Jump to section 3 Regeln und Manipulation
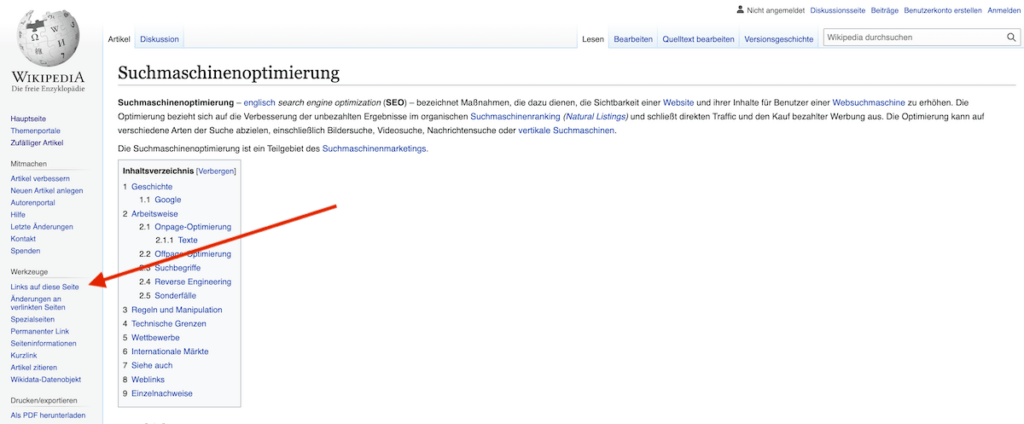This screenshot has width=1024, height=424. point(177,310)
